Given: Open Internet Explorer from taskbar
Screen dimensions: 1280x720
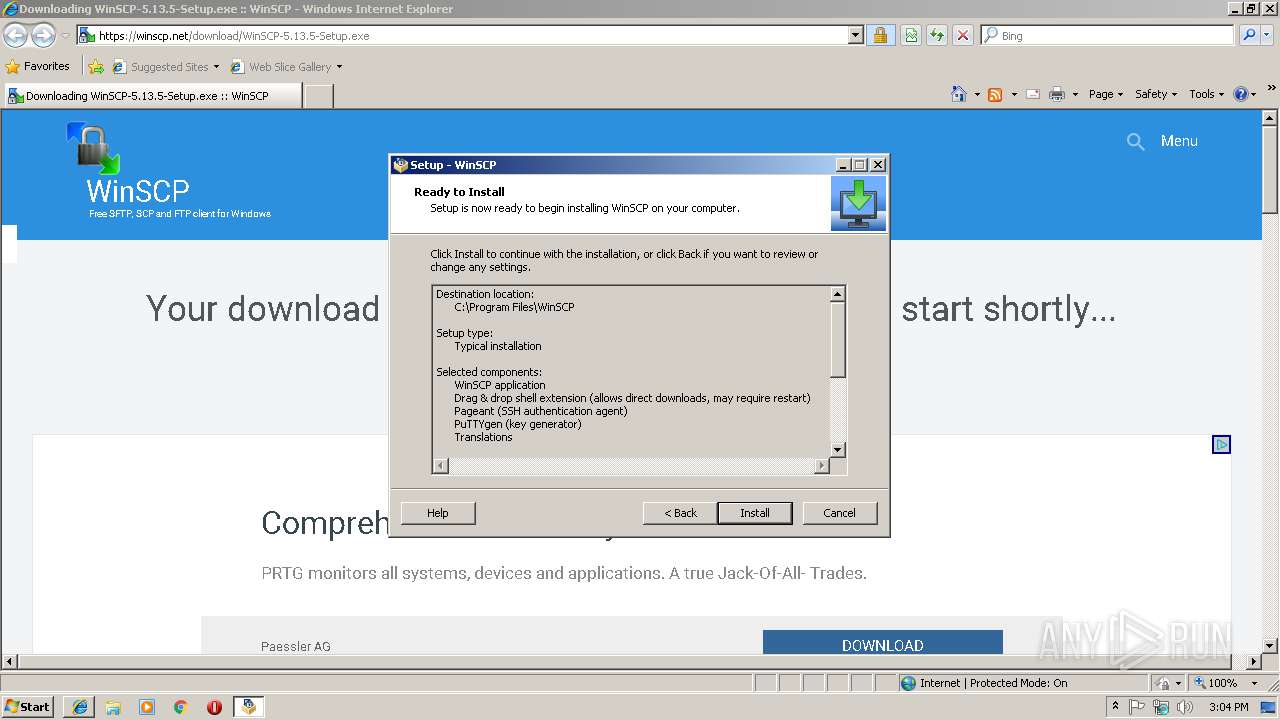Looking at the screenshot, I should coord(80,707).
